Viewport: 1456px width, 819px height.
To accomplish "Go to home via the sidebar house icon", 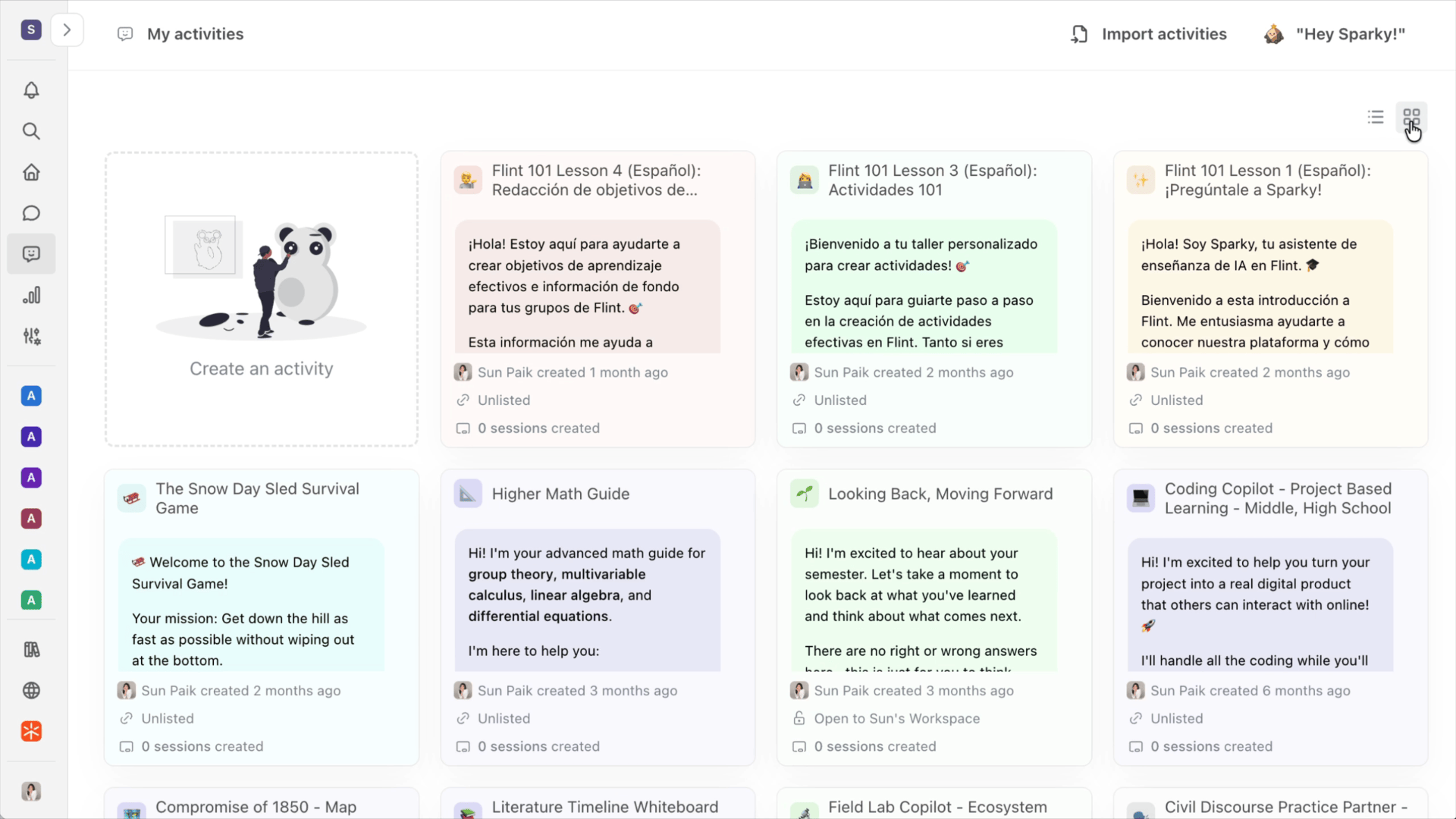I will tap(31, 172).
